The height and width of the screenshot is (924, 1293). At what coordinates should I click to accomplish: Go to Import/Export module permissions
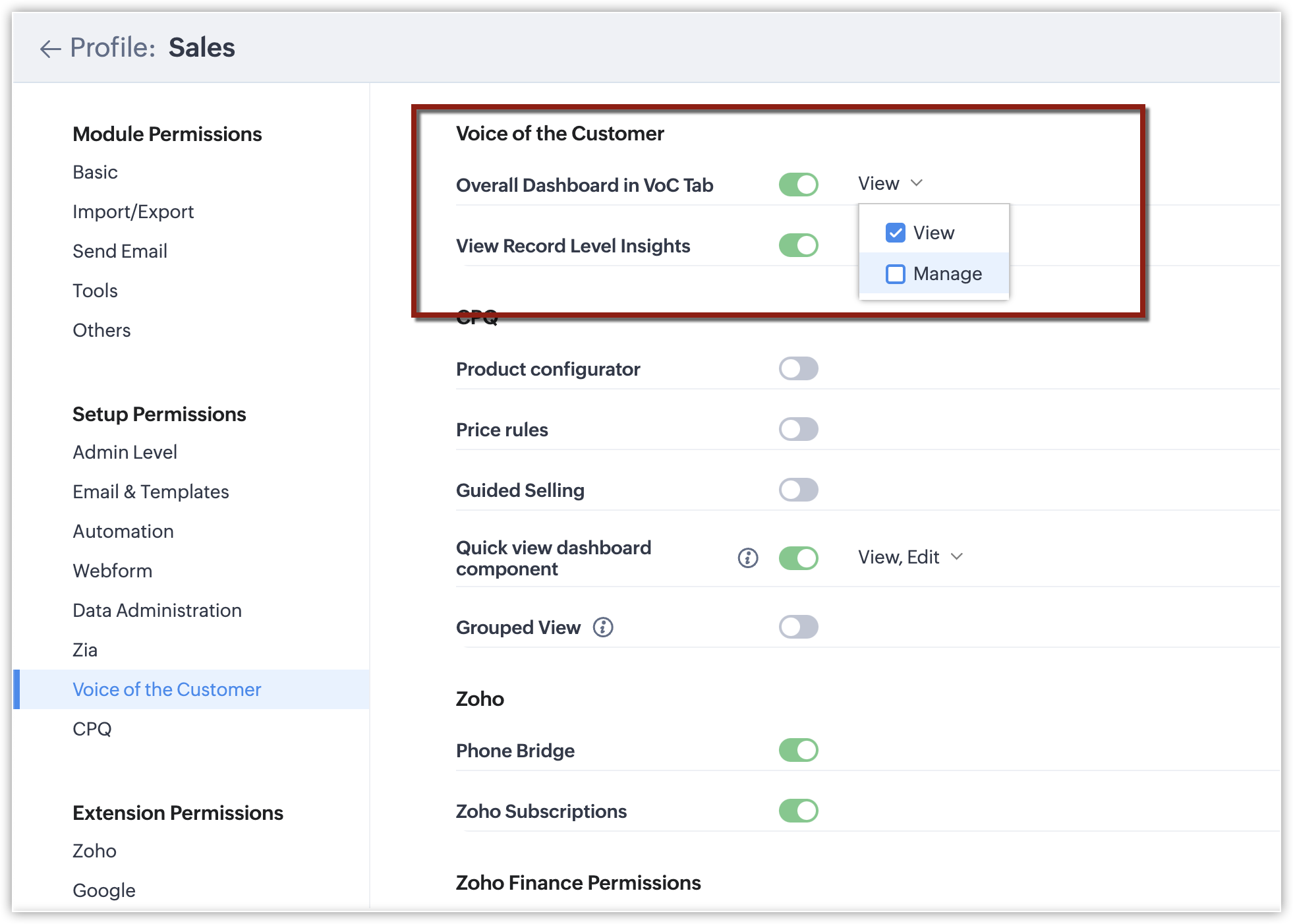pyautogui.click(x=133, y=212)
